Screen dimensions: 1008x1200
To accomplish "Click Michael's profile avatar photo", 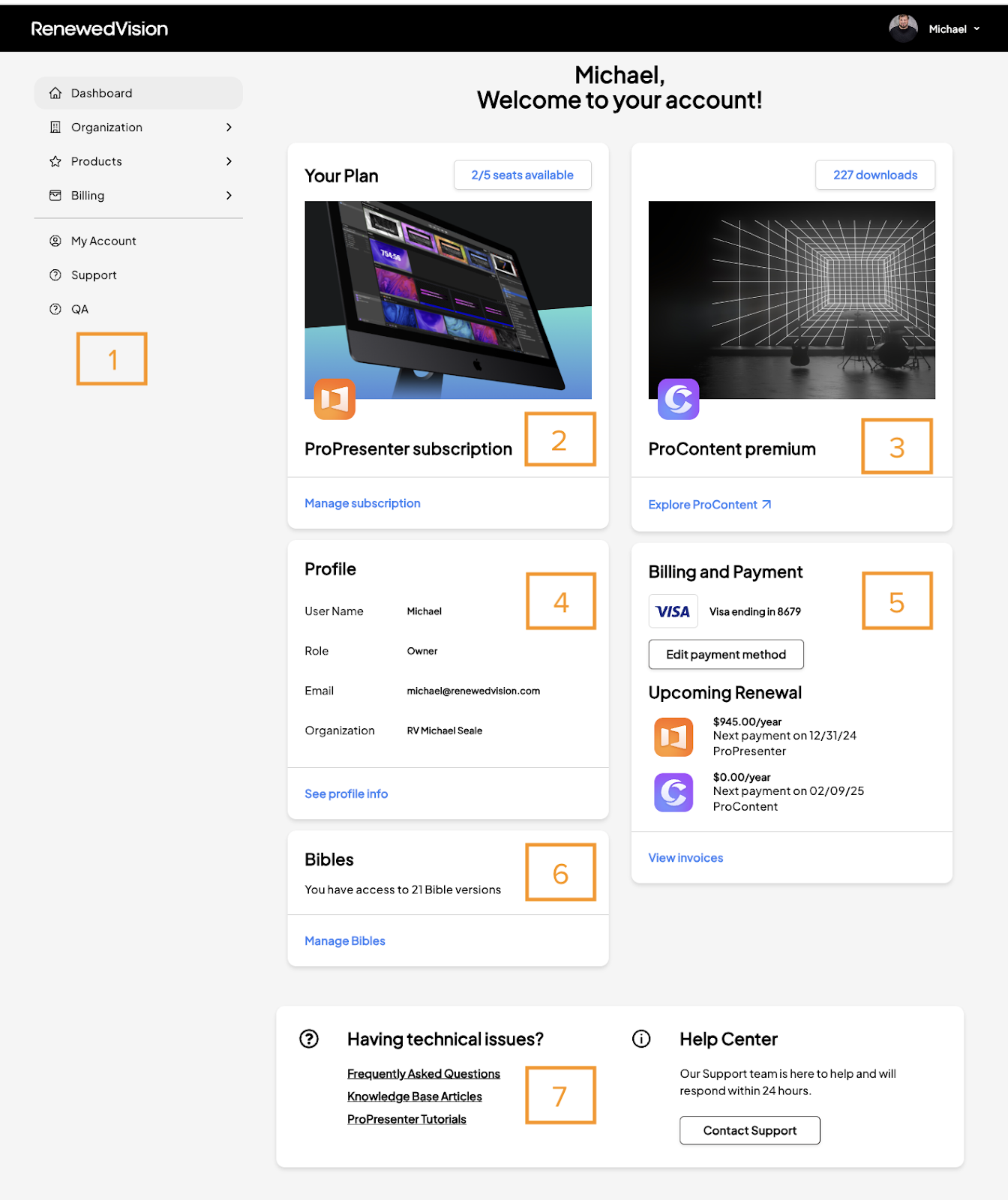I will point(903,28).
